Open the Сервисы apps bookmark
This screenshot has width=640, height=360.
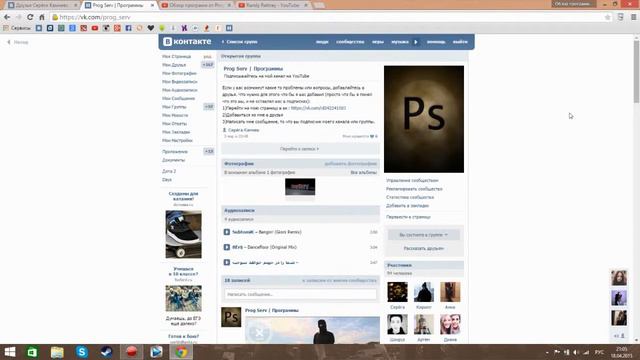pos(17,28)
